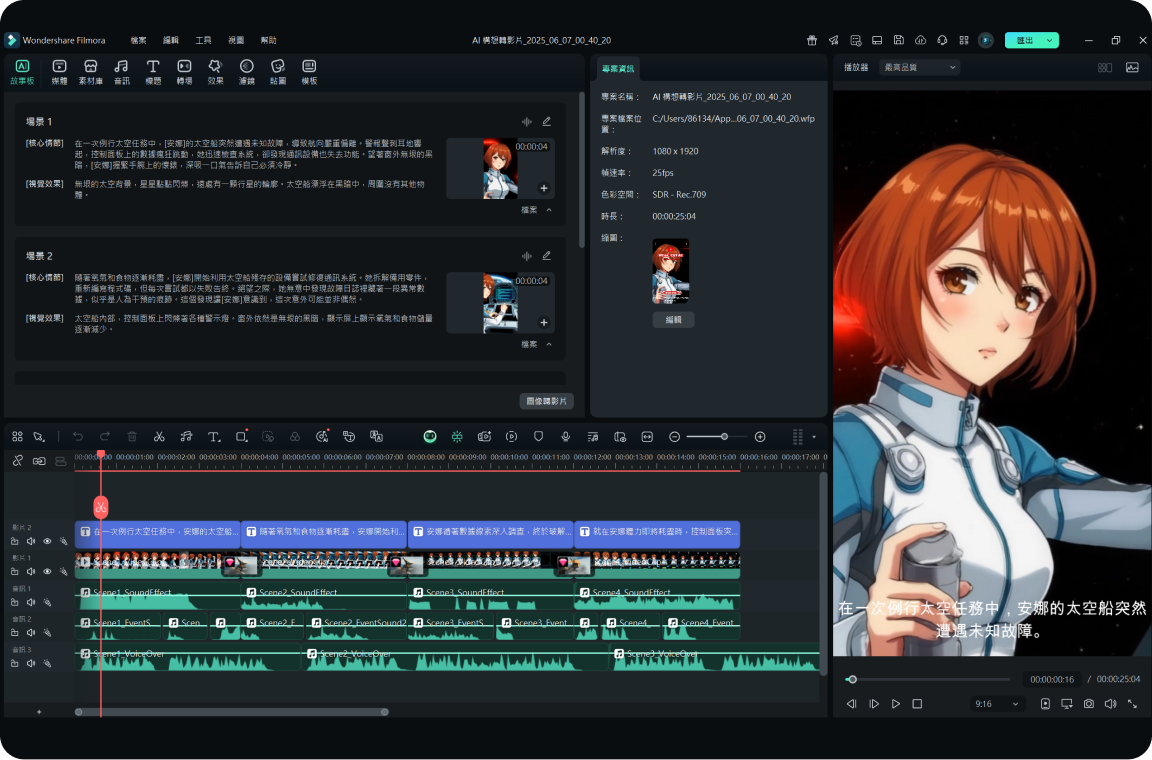Click the save project icon in title bar

click(899, 40)
